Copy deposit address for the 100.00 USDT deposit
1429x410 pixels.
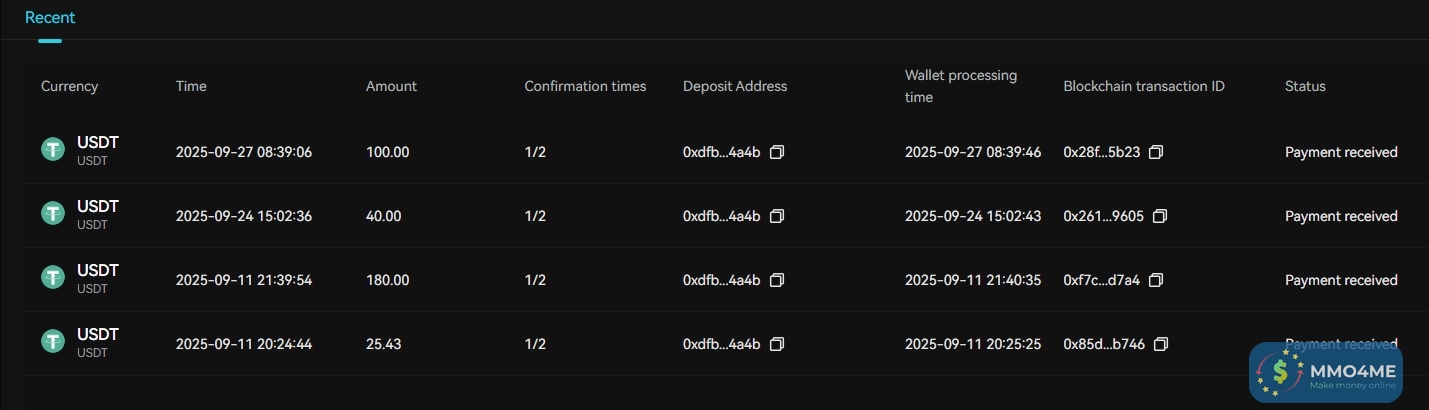coord(777,152)
